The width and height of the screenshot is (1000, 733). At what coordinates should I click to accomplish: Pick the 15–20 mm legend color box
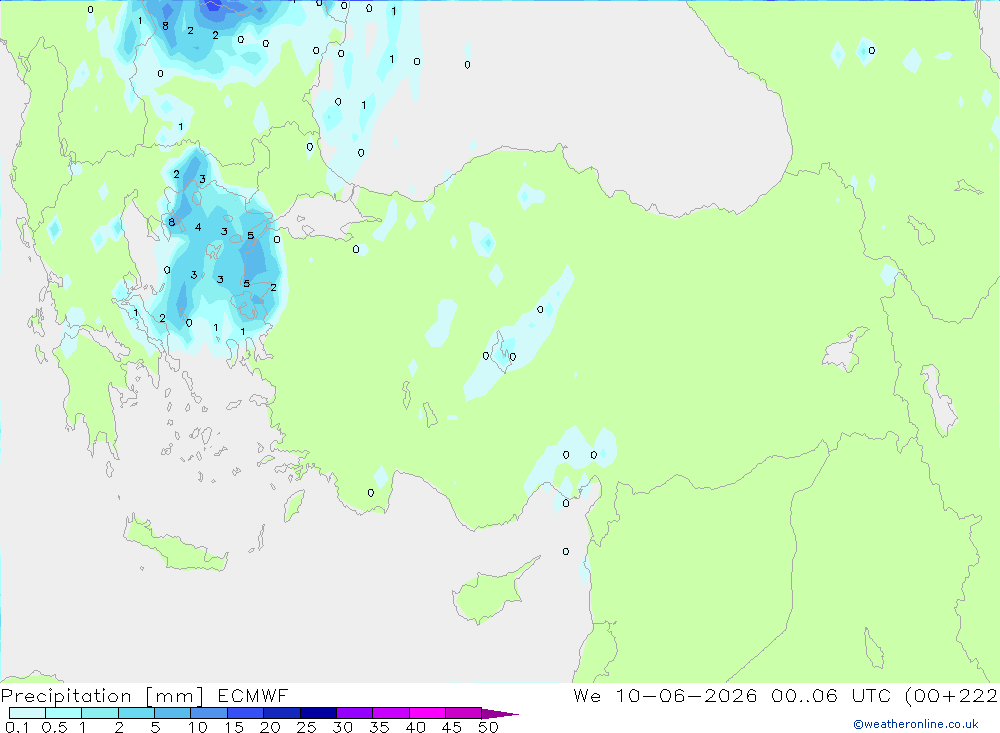(245, 713)
